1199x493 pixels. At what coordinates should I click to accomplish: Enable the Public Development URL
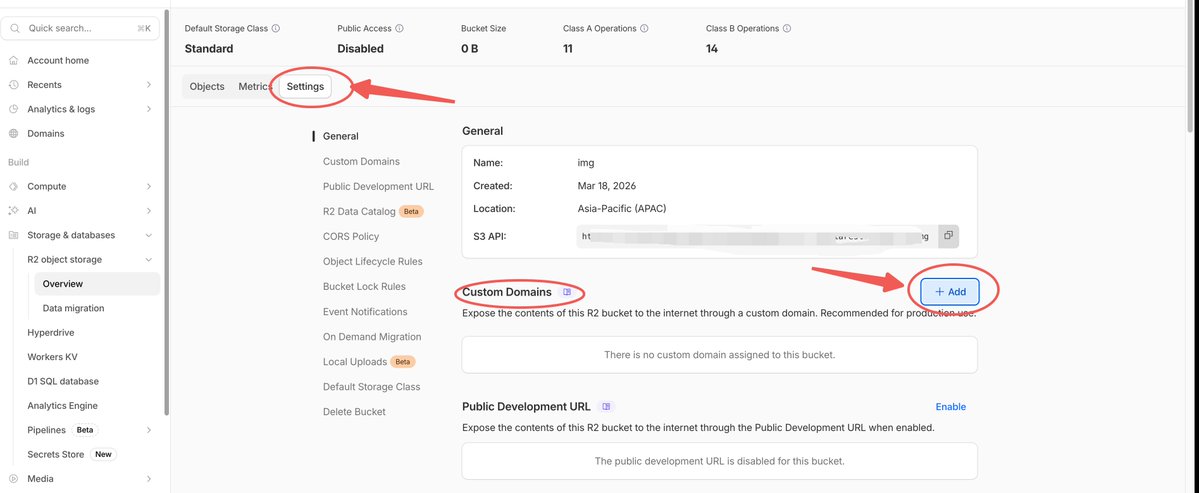click(x=950, y=407)
